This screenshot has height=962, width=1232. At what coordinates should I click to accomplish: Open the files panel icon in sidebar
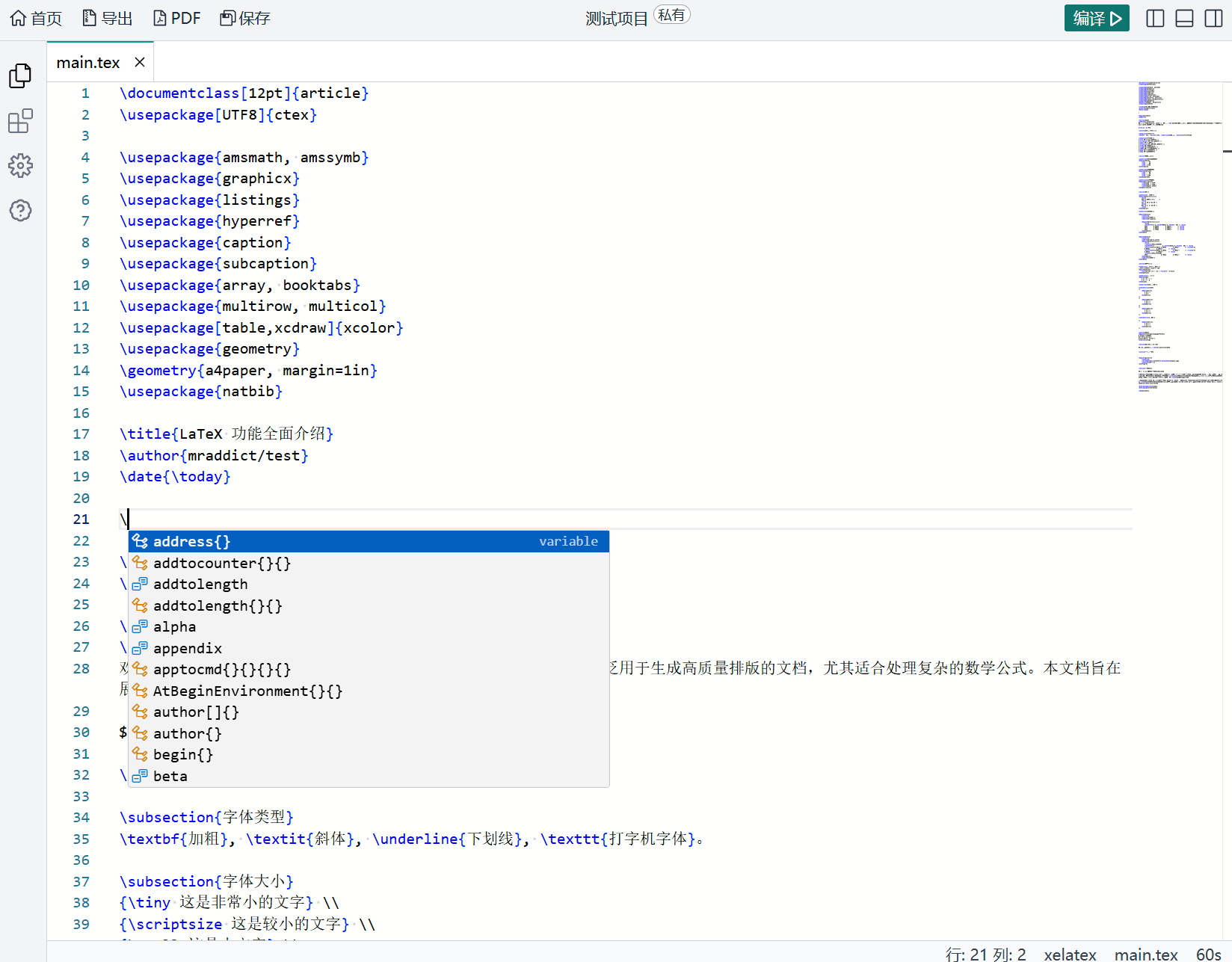click(20, 75)
